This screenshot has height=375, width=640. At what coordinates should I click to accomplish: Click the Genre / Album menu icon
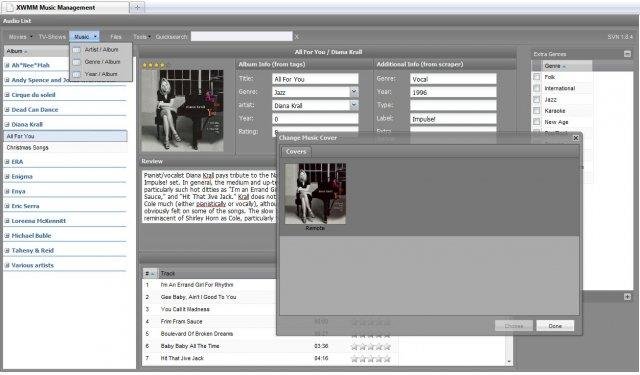pos(76,62)
